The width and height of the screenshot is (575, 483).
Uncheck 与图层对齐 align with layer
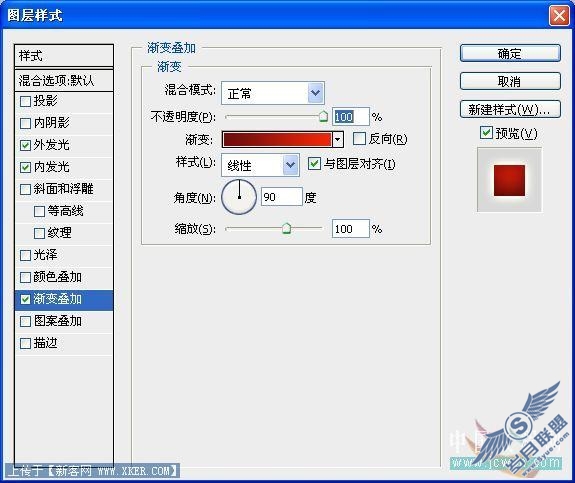click(314, 163)
